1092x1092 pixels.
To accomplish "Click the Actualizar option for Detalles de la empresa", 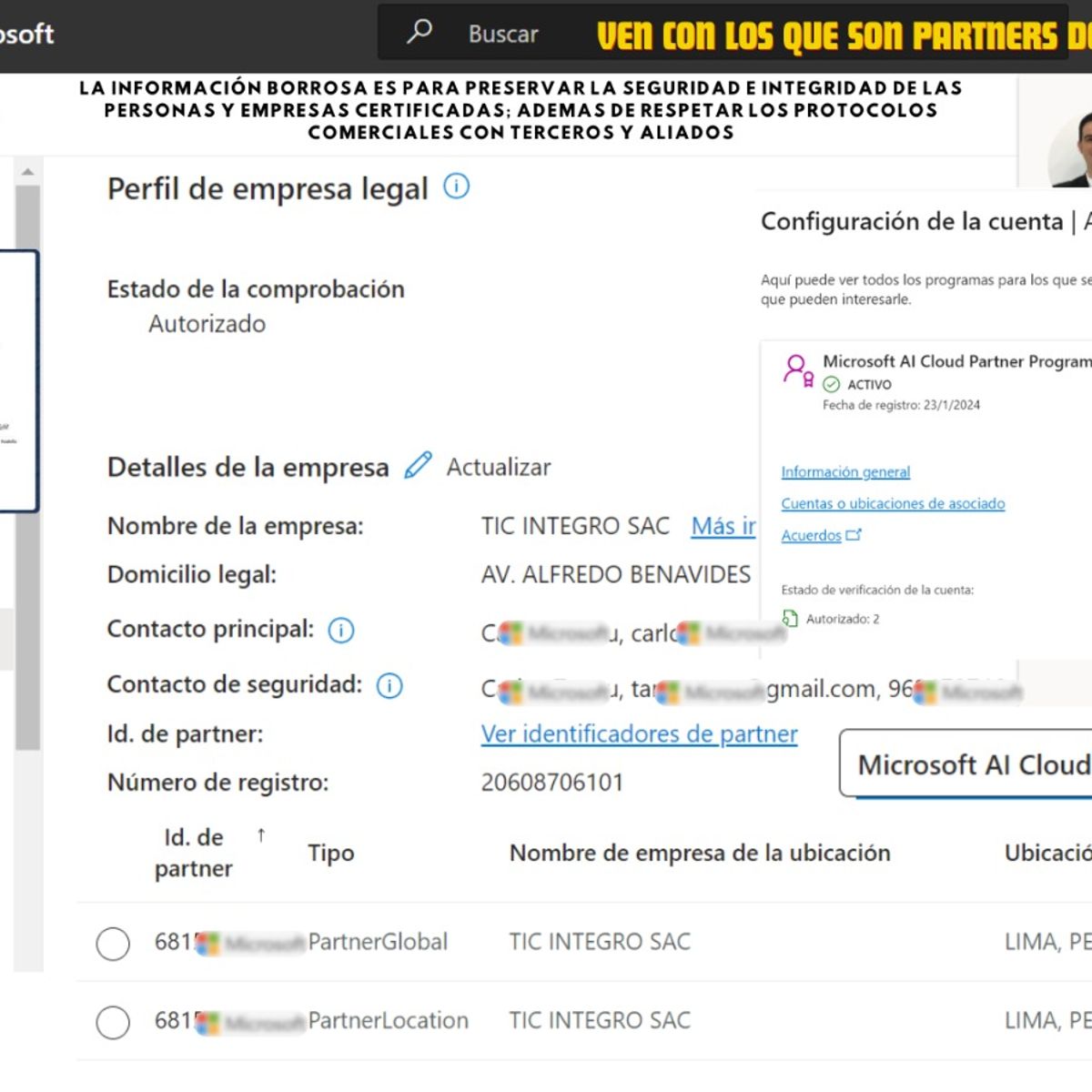I will click(497, 467).
